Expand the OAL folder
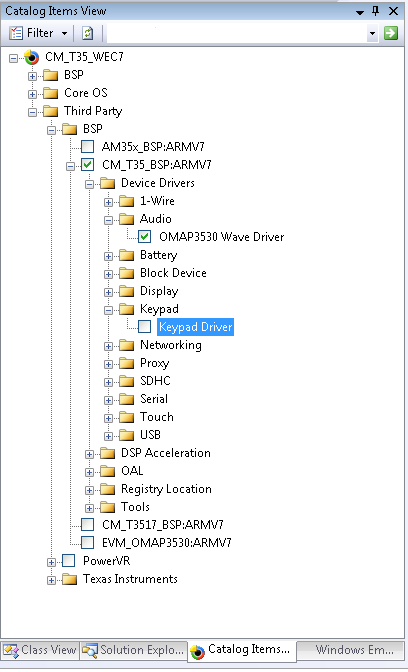This screenshot has width=408, height=672. tap(89, 472)
